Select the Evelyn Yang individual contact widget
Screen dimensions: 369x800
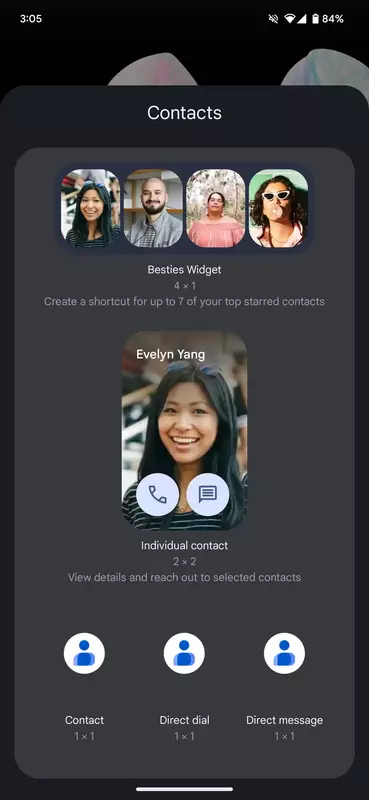tap(184, 431)
